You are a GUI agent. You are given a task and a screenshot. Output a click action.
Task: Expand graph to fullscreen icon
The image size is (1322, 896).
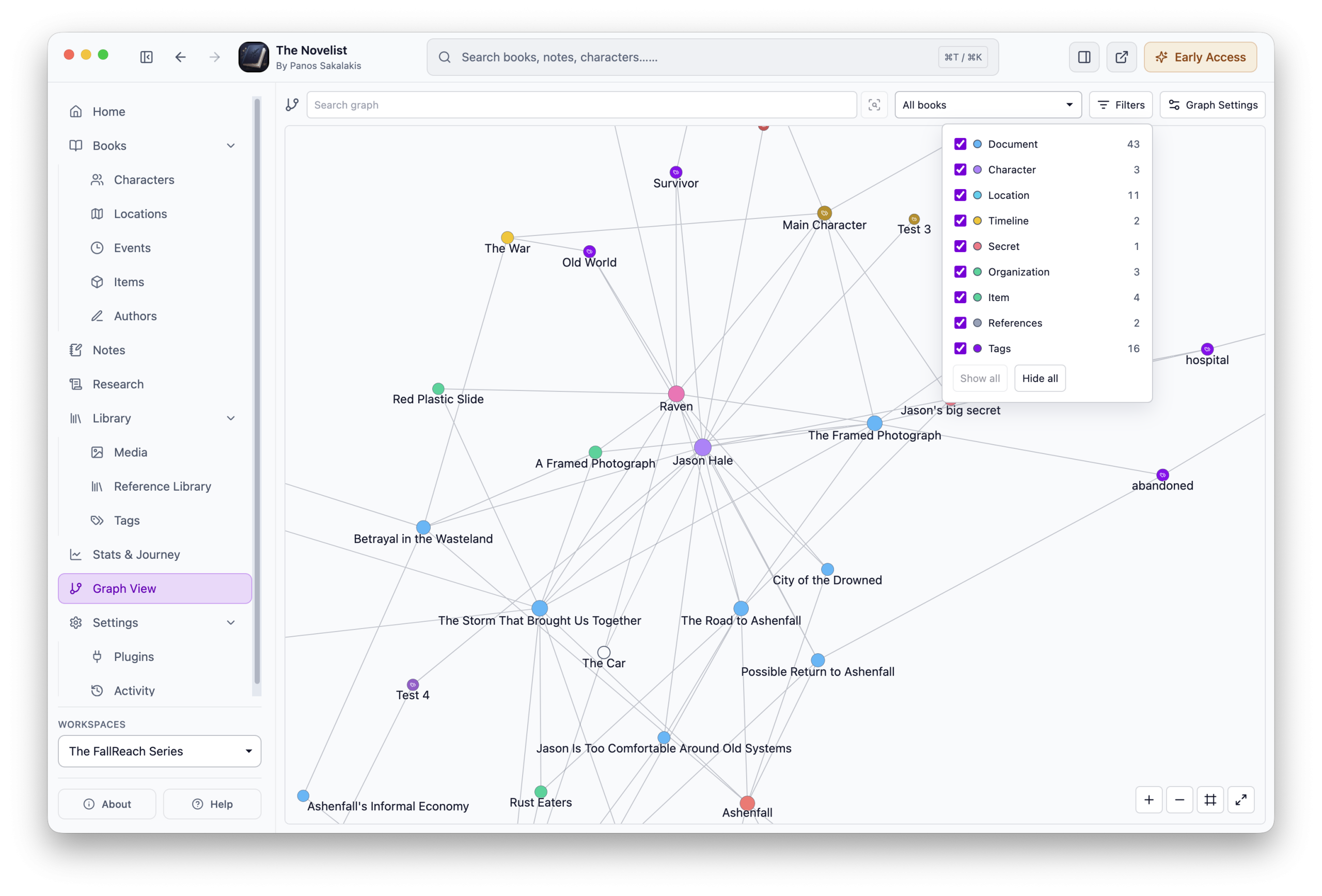pos(1240,800)
